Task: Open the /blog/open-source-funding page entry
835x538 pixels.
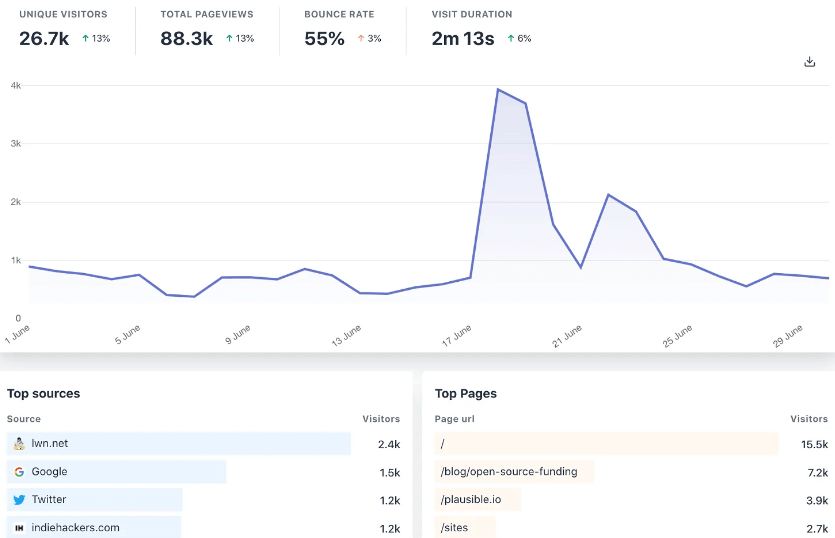Action: tap(508, 471)
